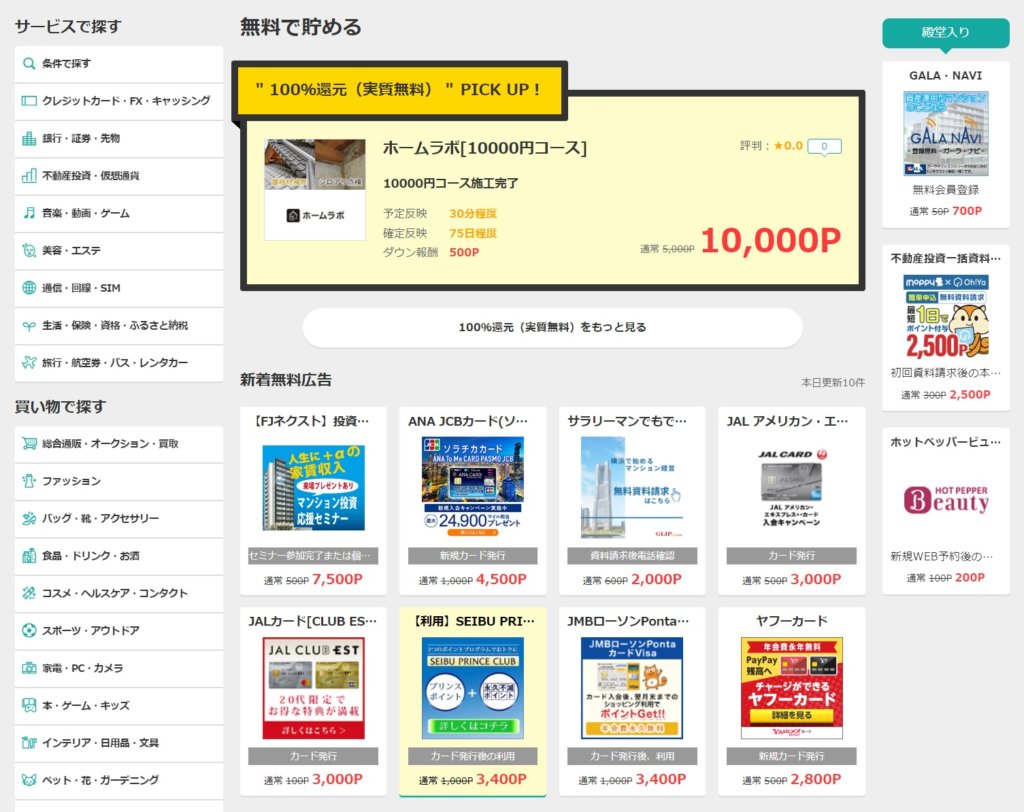
Task: Open the ファッション shopping category
Action: pos(118,481)
